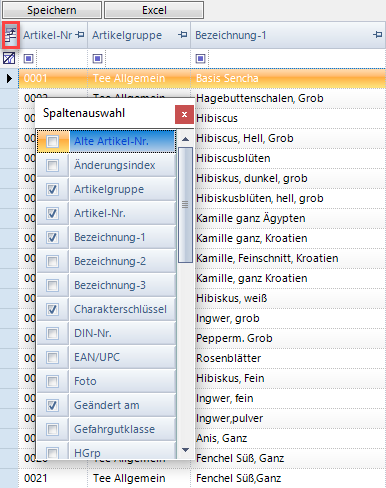Click the Excel export button
This screenshot has height=488, width=386.
click(154, 10)
